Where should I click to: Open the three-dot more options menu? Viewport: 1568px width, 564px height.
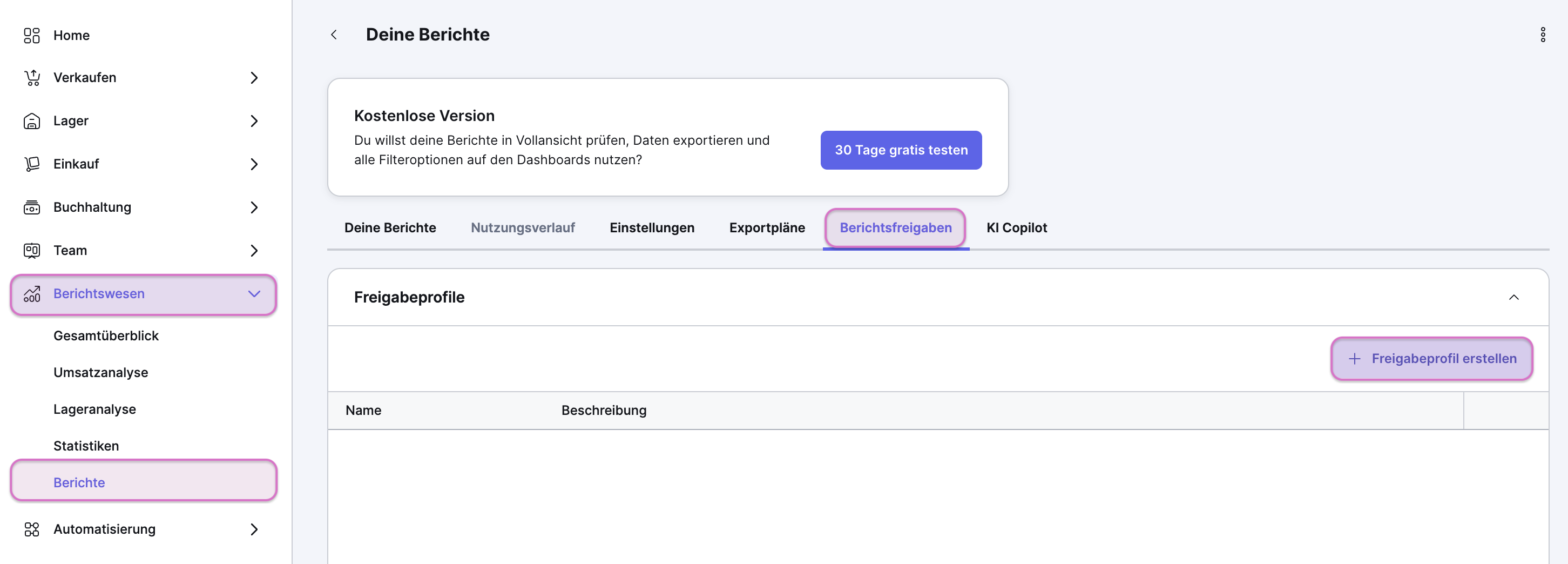[1543, 35]
